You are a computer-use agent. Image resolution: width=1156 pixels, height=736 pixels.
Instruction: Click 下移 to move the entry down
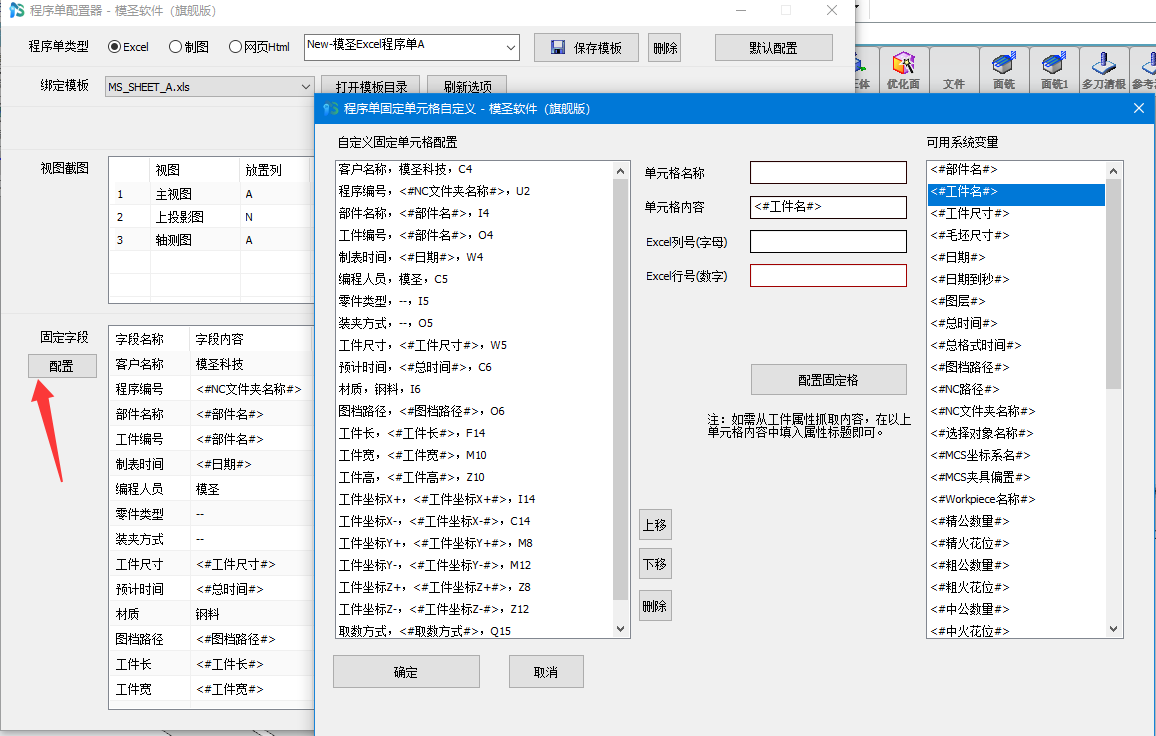[655, 564]
